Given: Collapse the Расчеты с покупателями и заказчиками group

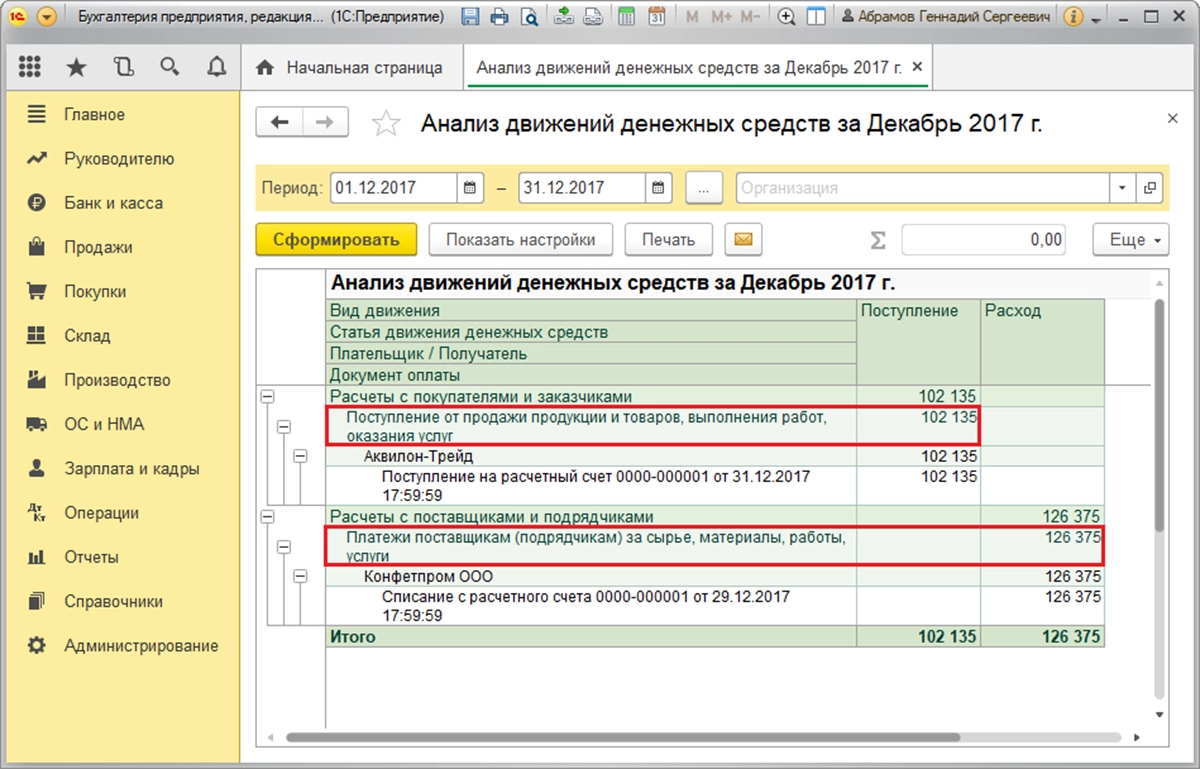Looking at the screenshot, I should point(267,396).
